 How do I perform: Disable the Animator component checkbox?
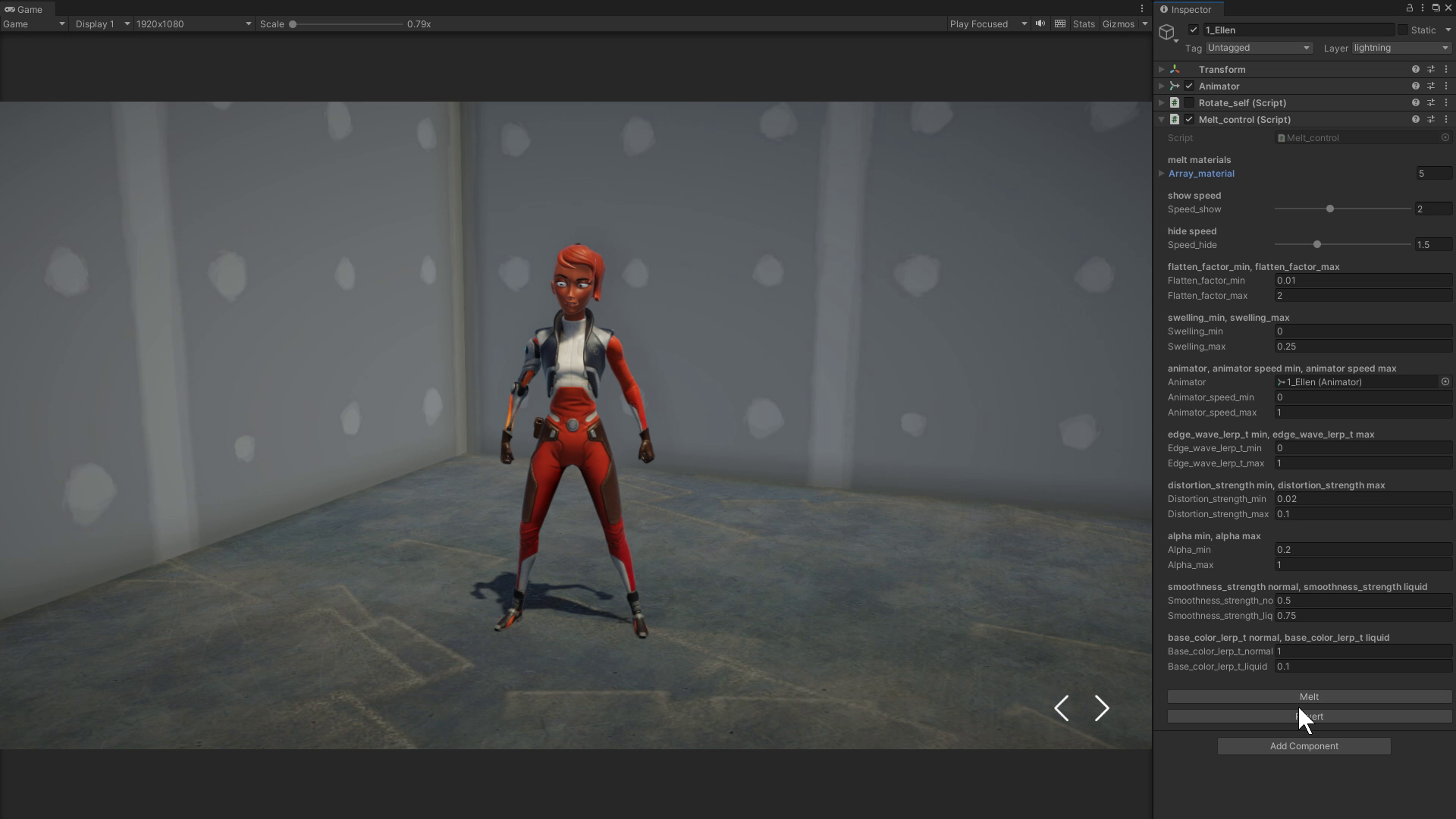(1189, 86)
